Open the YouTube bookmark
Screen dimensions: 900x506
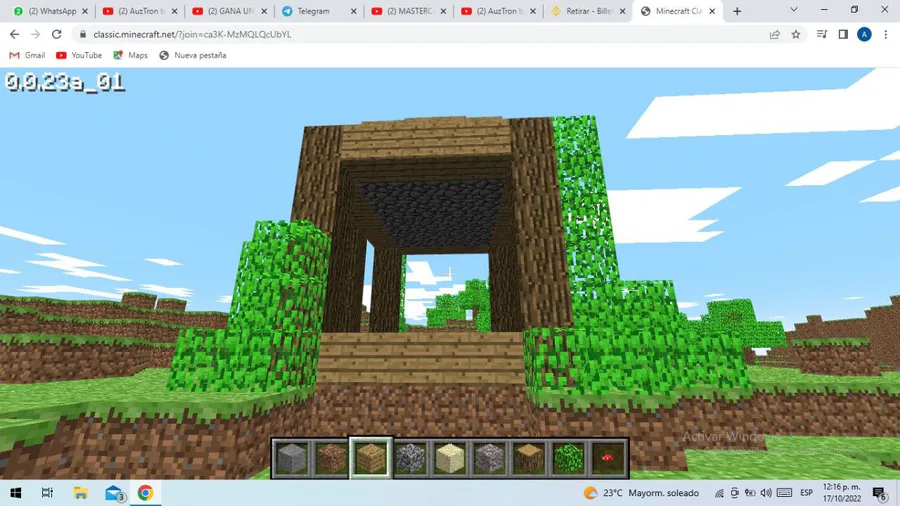79,55
